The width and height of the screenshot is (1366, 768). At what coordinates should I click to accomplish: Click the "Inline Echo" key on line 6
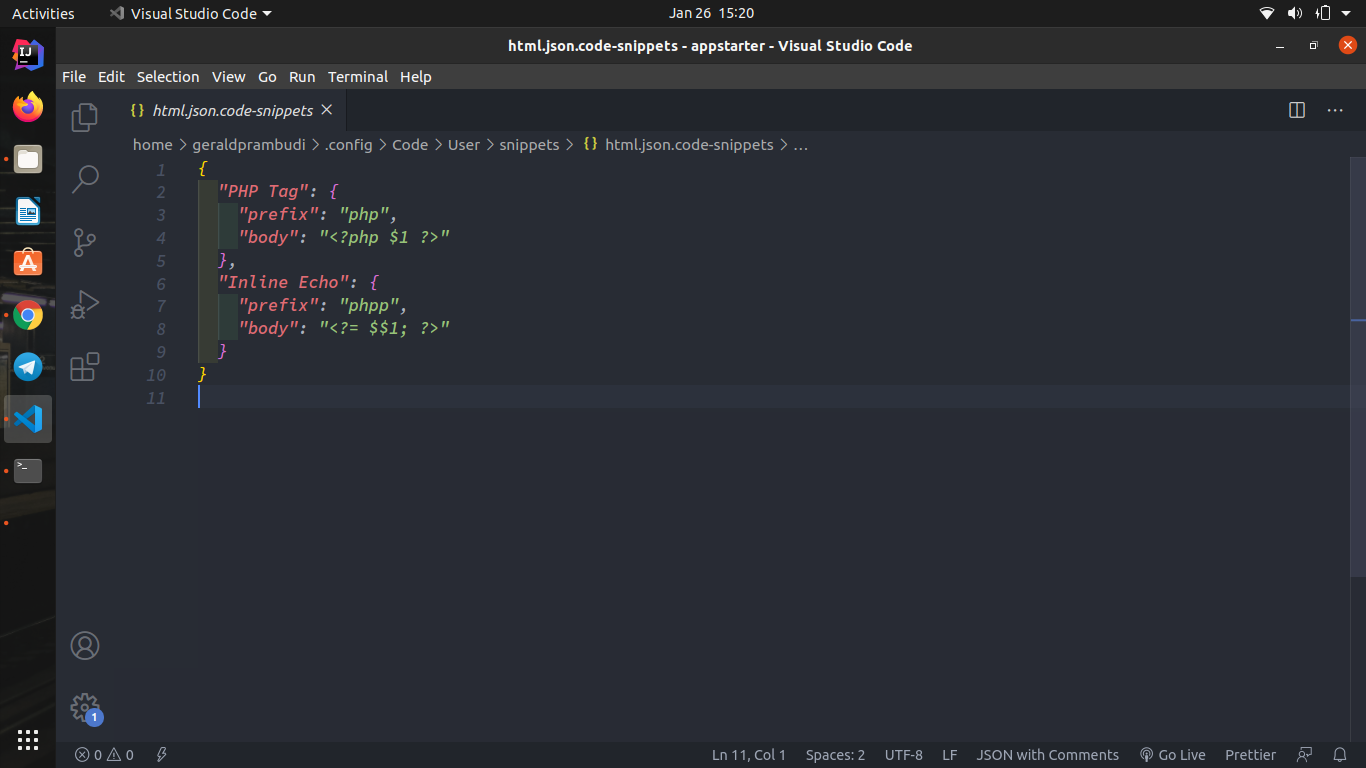pyautogui.click(x=289, y=283)
